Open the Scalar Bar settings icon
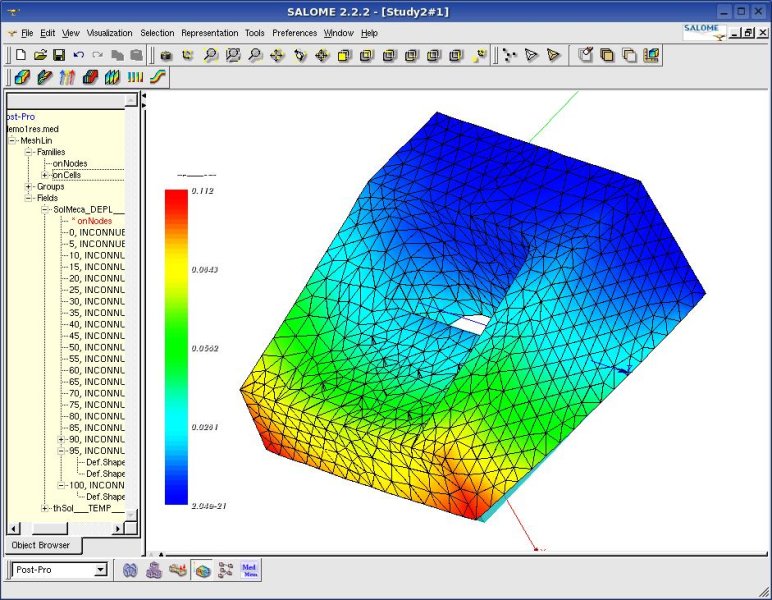The image size is (772, 600). 650,55
